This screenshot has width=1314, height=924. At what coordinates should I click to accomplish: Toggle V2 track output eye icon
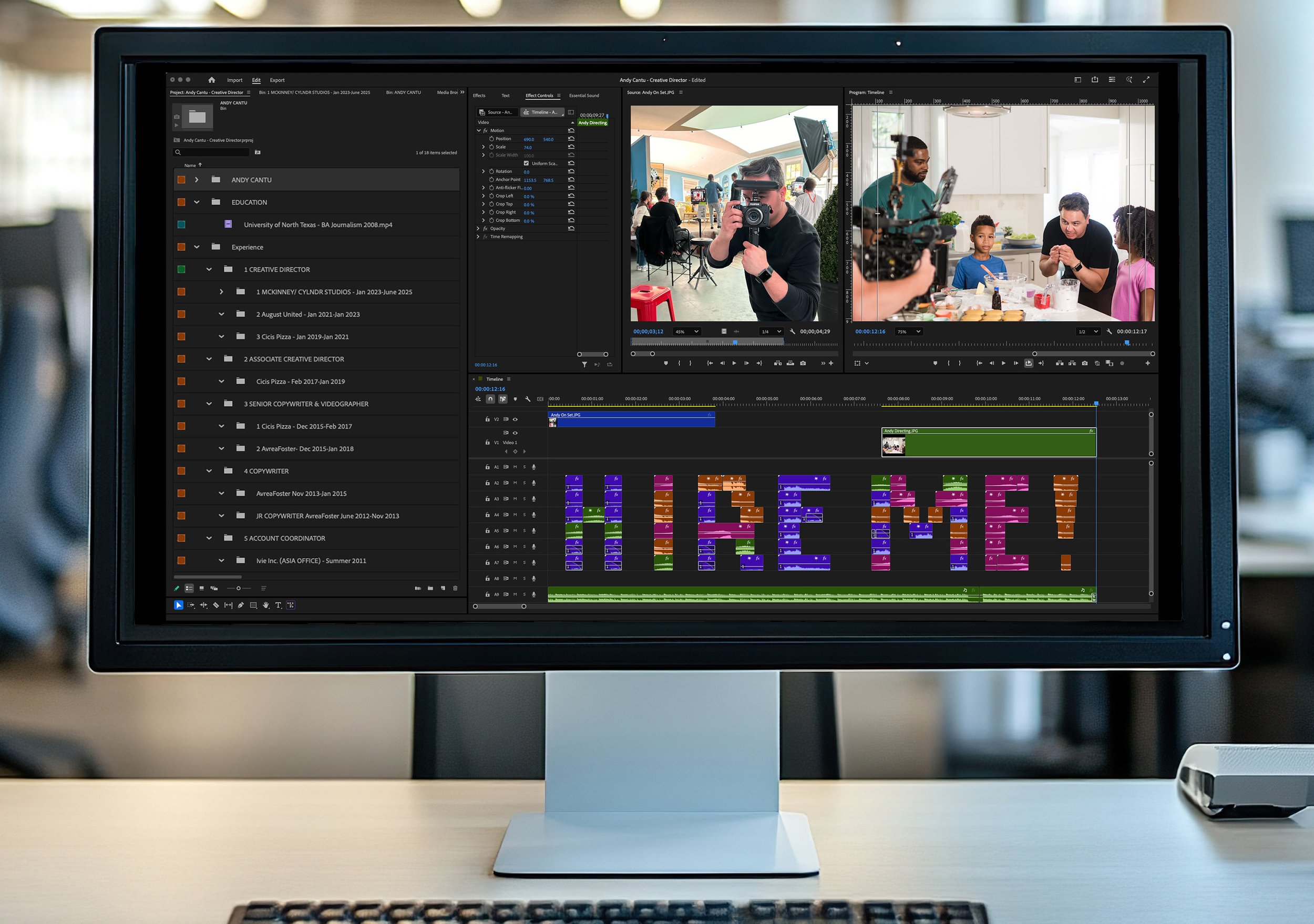515,419
